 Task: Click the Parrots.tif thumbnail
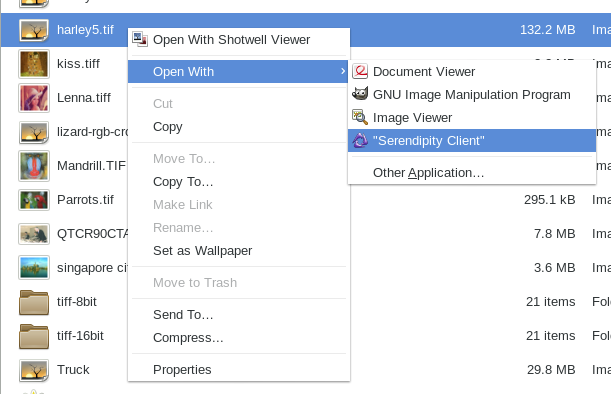[x=34, y=200]
